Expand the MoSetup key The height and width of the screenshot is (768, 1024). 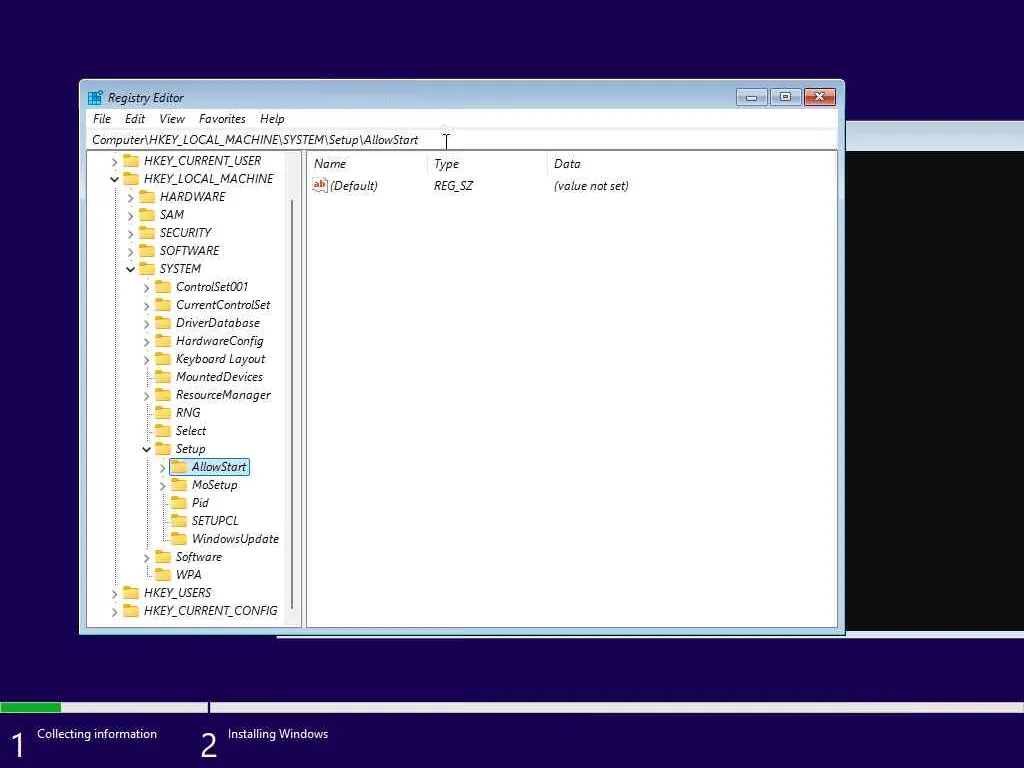pos(162,485)
